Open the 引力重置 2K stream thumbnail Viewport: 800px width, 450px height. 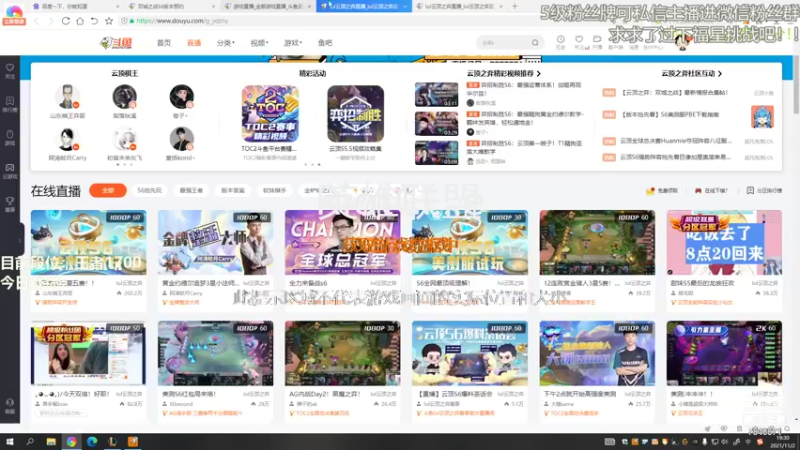pyautogui.click(x=724, y=353)
